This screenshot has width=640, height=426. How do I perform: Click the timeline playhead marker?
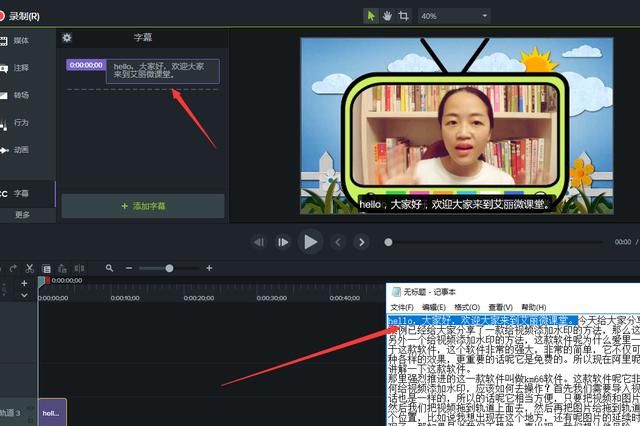click(42, 281)
